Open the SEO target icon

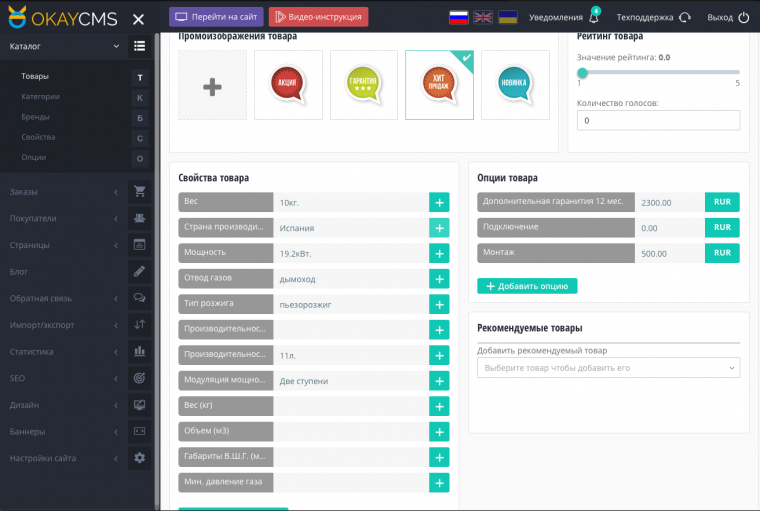pyautogui.click(x=139, y=378)
